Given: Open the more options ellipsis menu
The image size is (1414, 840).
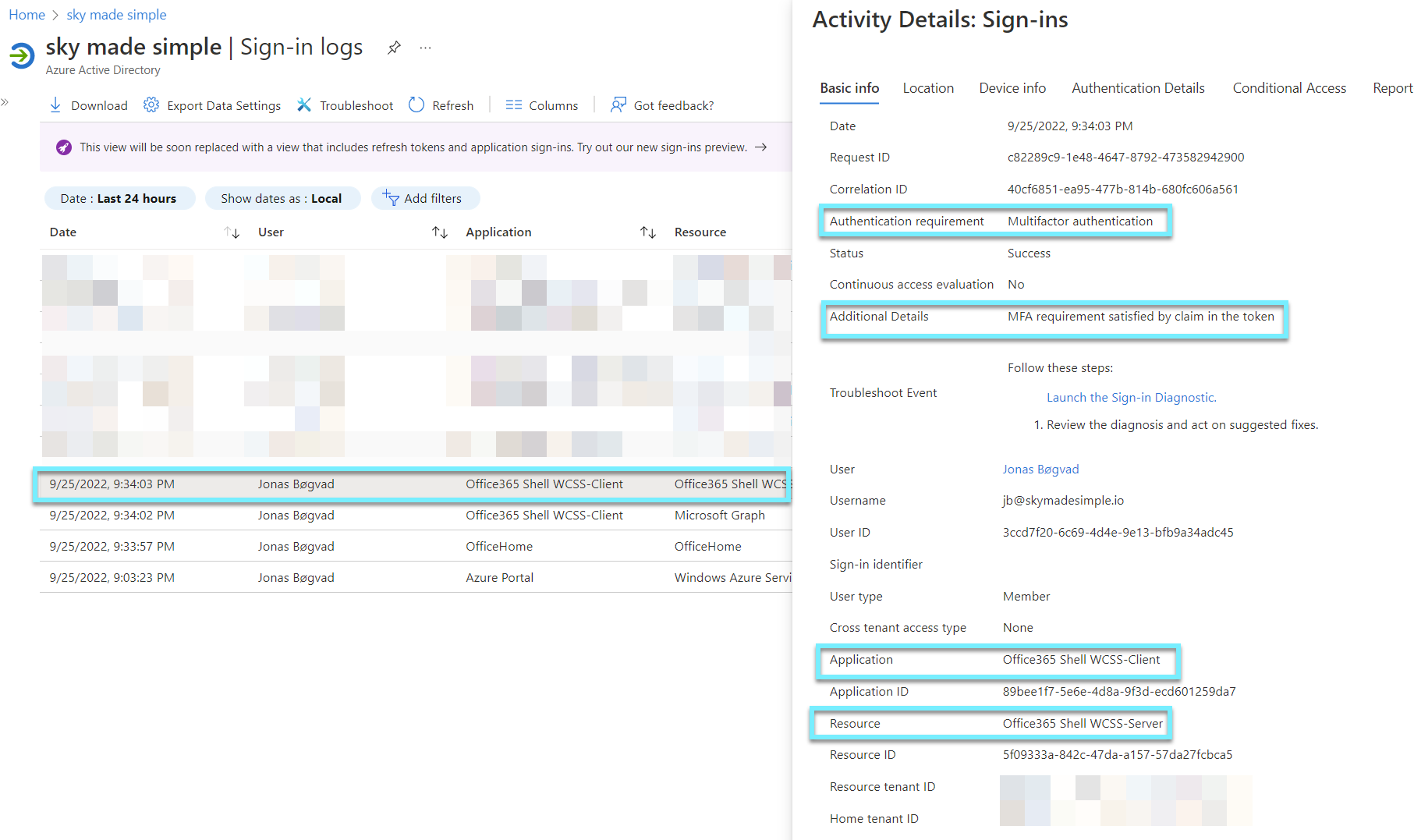Looking at the screenshot, I should point(425,48).
